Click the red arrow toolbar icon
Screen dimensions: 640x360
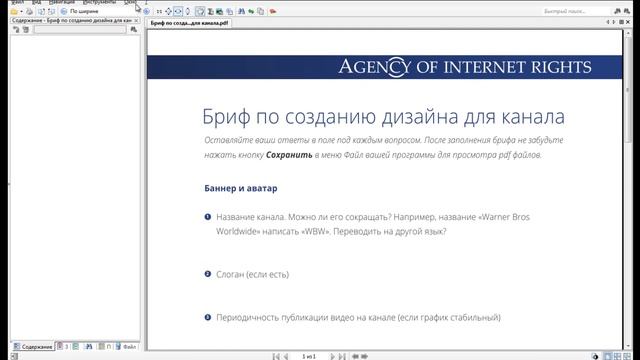pos(273,11)
